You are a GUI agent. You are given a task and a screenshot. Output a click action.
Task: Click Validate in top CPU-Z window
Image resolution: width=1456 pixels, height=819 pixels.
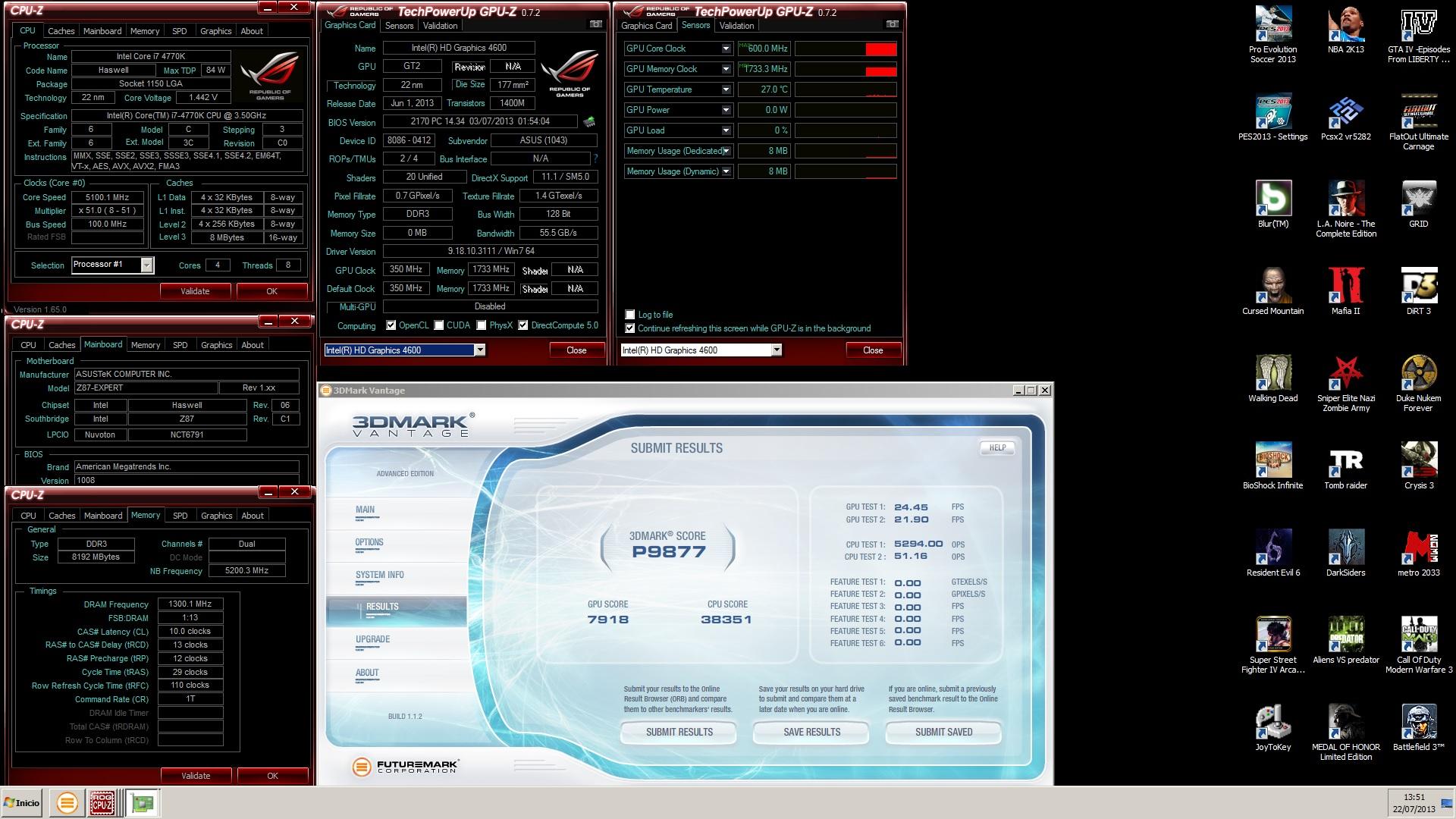[195, 291]
